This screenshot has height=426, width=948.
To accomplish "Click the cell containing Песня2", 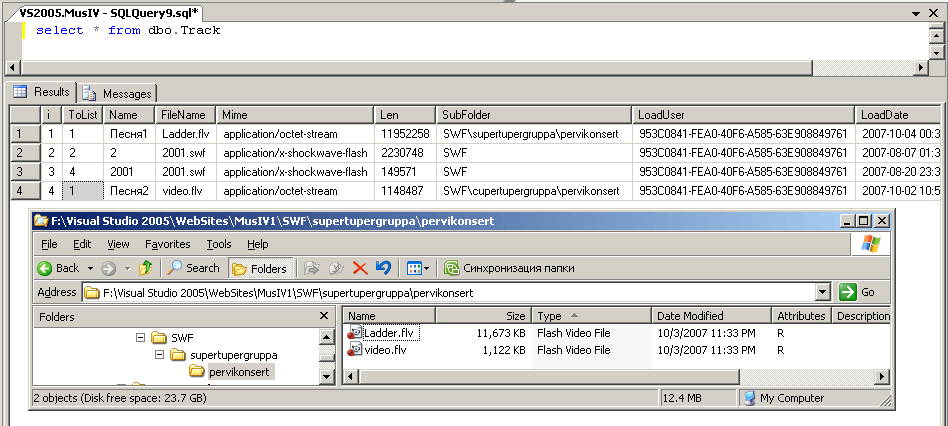I will coord(129,192).
